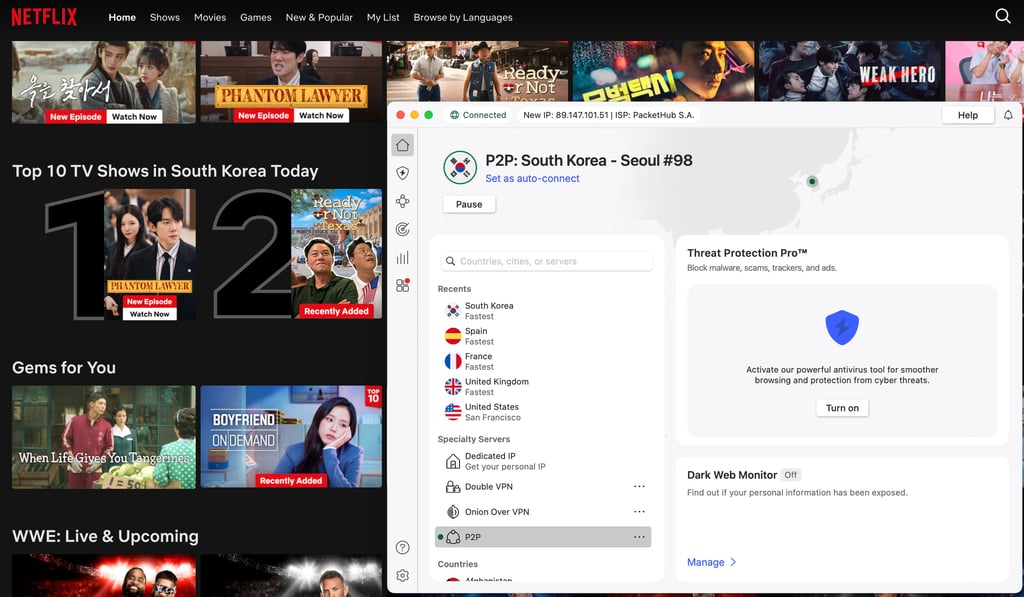
Task: Click the New IP and ISP status text
Action: [609, 115]
